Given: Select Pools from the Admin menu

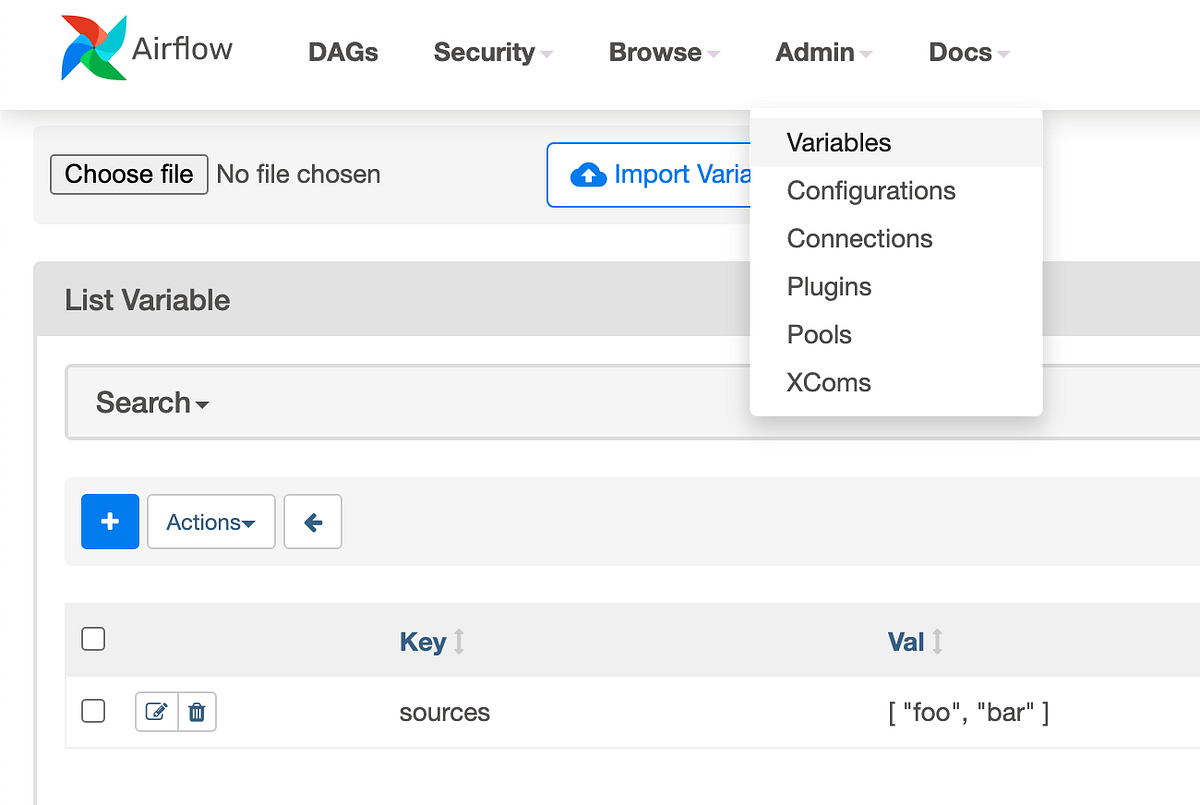Looking at the screenshot, I should [819, 334].
